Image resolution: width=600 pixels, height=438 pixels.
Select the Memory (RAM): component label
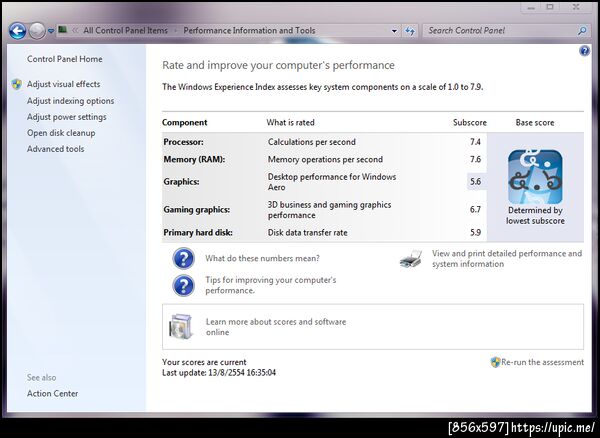click(194, 160)
